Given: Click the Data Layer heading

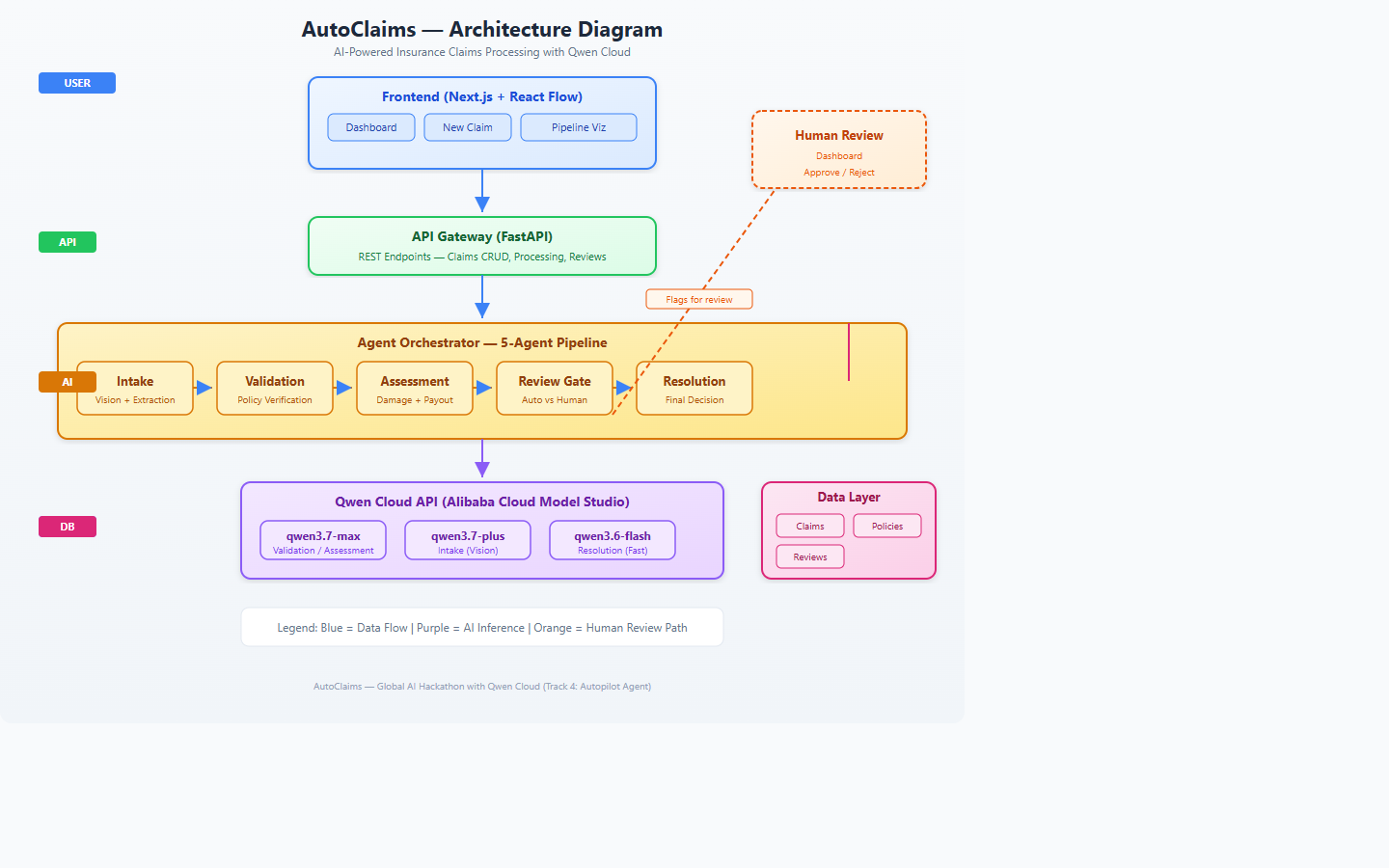Looking at the screenshot, I should (x=849, y=498).
